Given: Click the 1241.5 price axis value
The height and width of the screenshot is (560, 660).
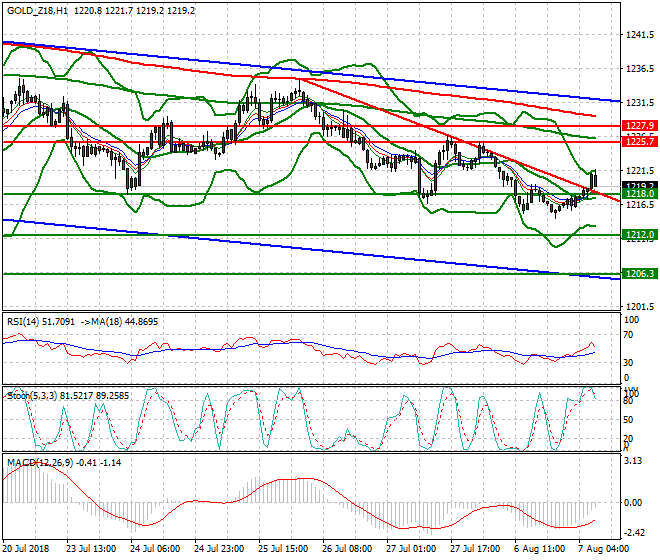Looking at the screenshot, I should 640,35.
